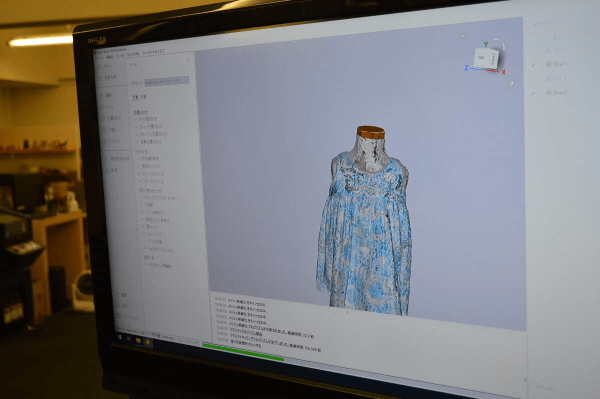Click the blue Z axis label
This screenshot has height=399, width=600.
pos(466,68)
